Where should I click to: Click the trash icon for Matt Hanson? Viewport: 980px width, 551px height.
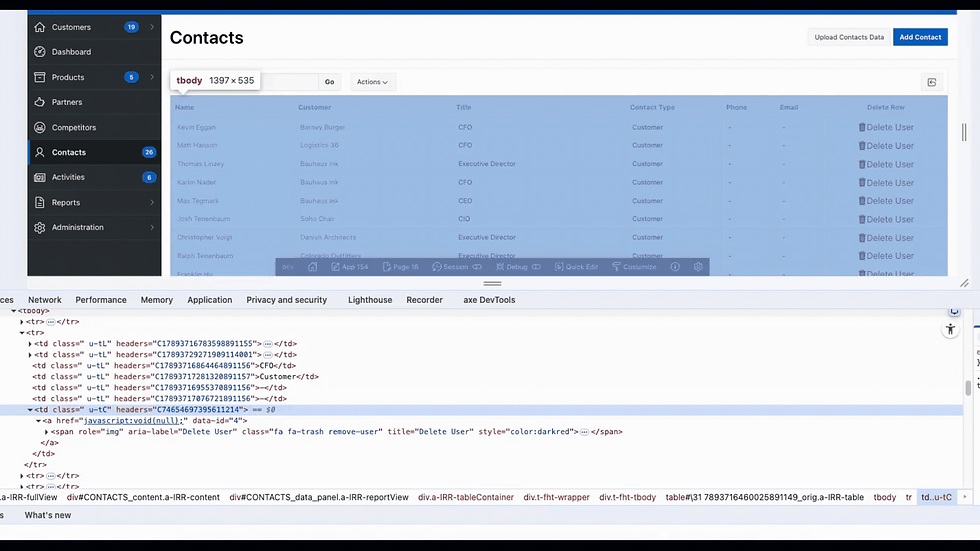[862, 146]
